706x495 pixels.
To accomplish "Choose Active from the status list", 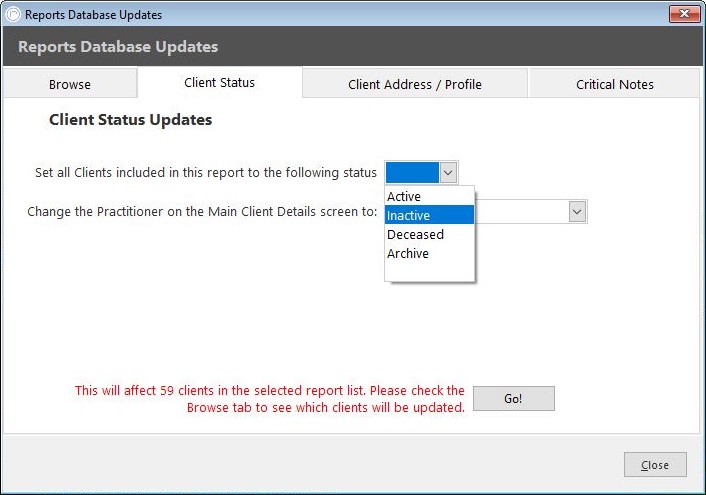I will (430, 196).
